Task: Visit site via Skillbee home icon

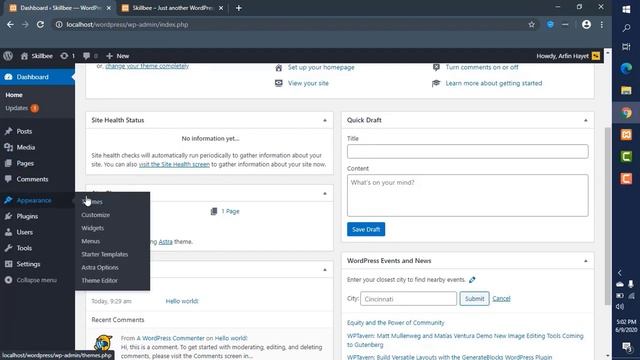Action: pyautogui.click(x=37, y=56)
